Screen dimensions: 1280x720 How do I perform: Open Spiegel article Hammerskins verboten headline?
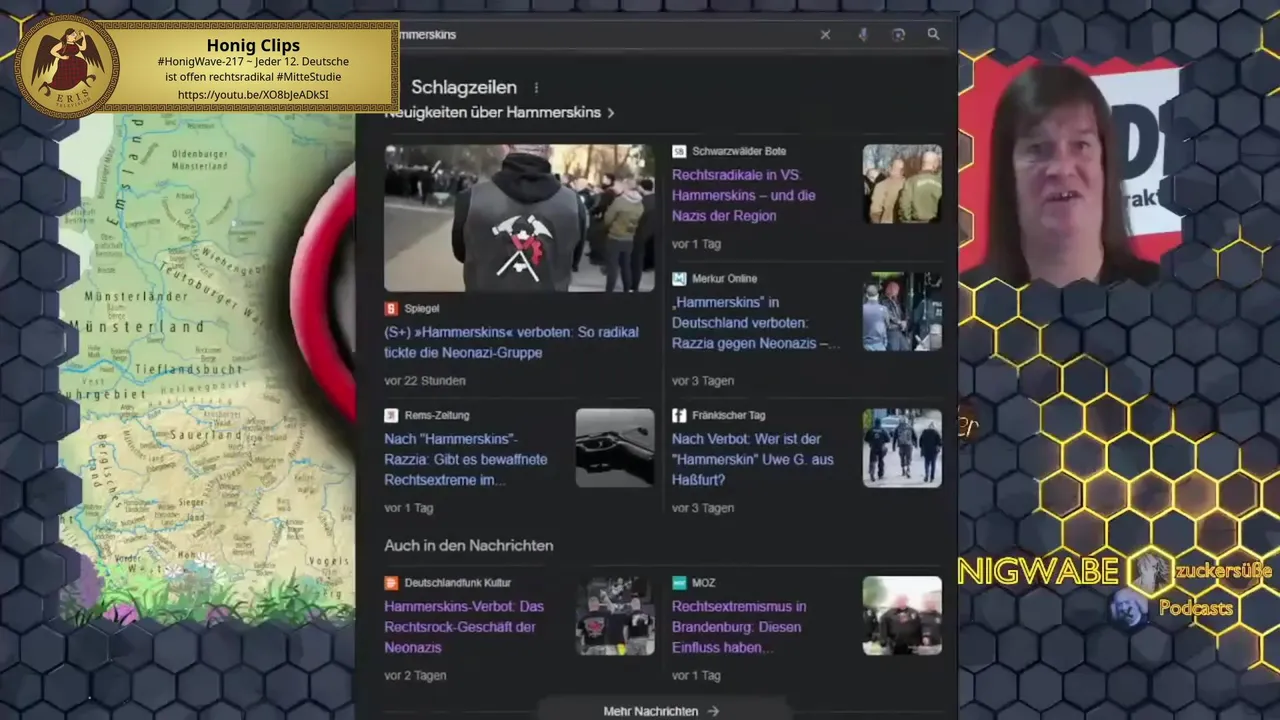[x=511, y=342]
